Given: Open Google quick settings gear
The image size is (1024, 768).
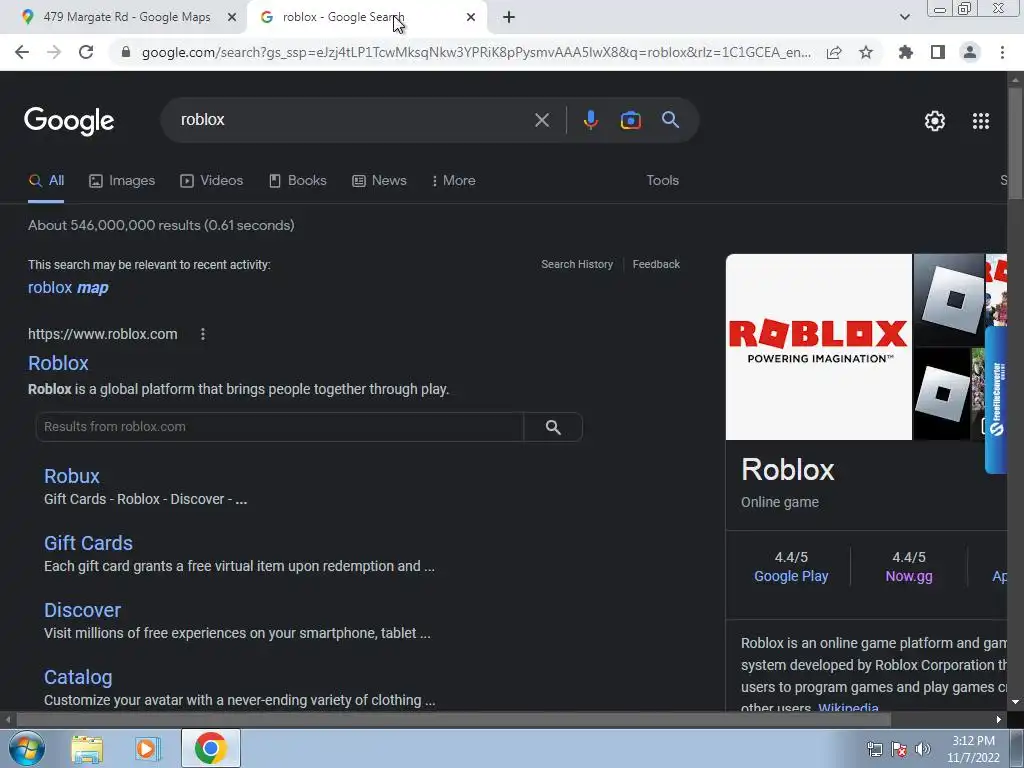Looking at the screenshot, I should tap(935, 121).
